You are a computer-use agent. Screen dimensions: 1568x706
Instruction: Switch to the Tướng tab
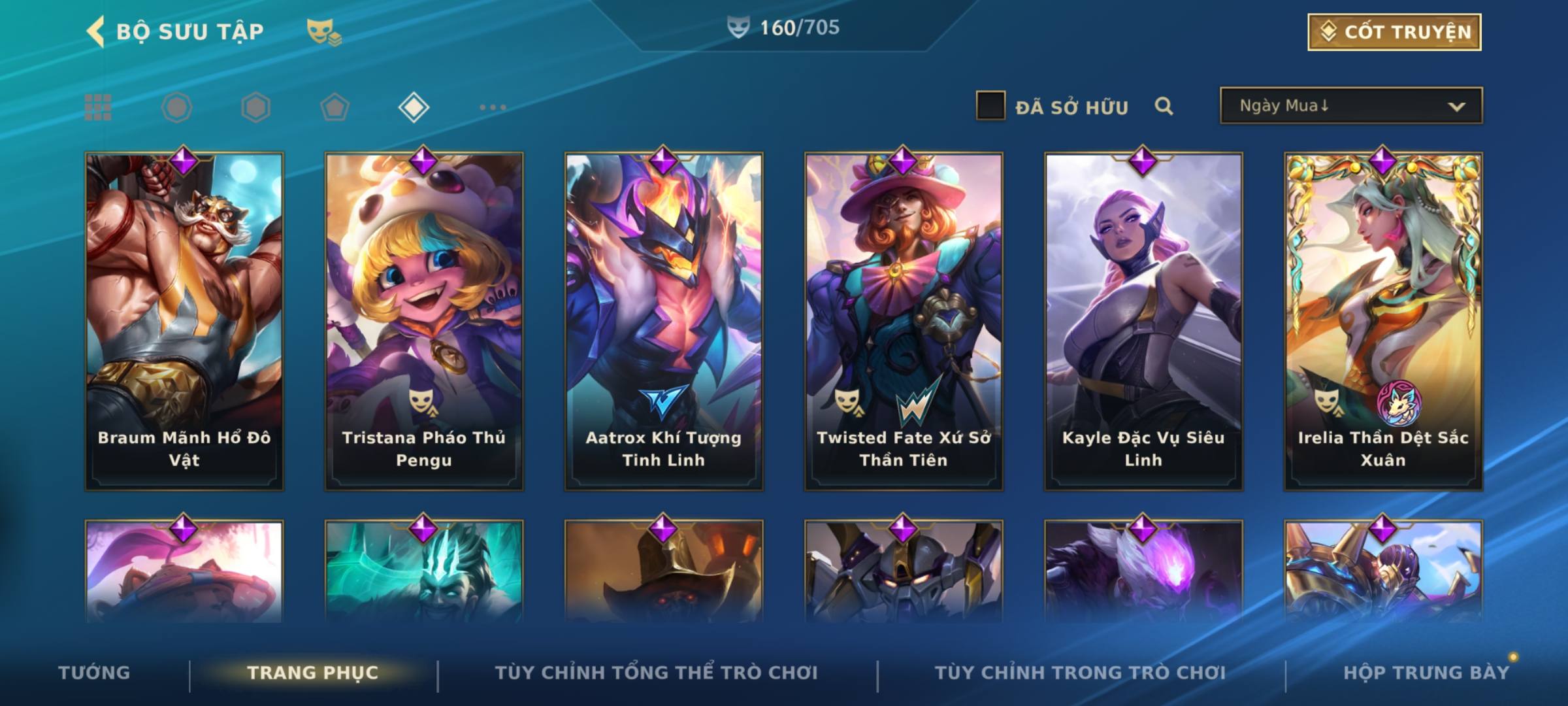point(94,673)
